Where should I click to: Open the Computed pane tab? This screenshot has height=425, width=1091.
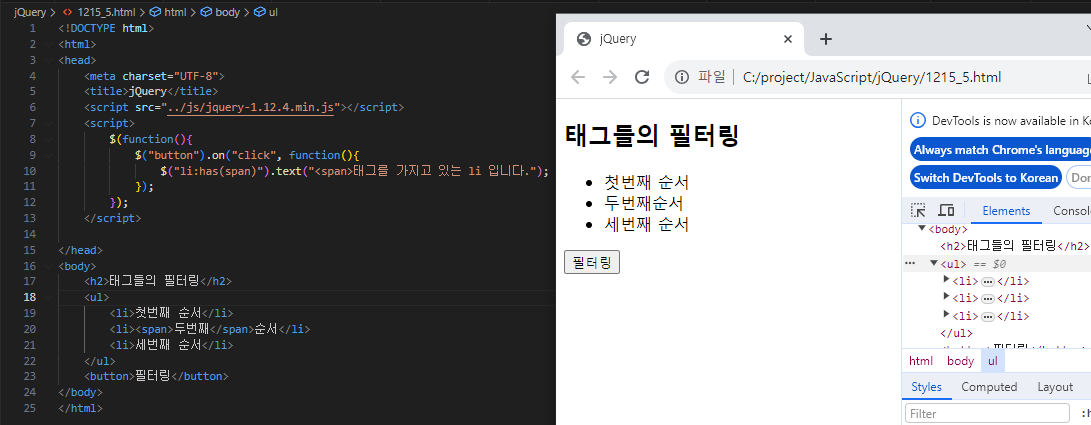989,387
